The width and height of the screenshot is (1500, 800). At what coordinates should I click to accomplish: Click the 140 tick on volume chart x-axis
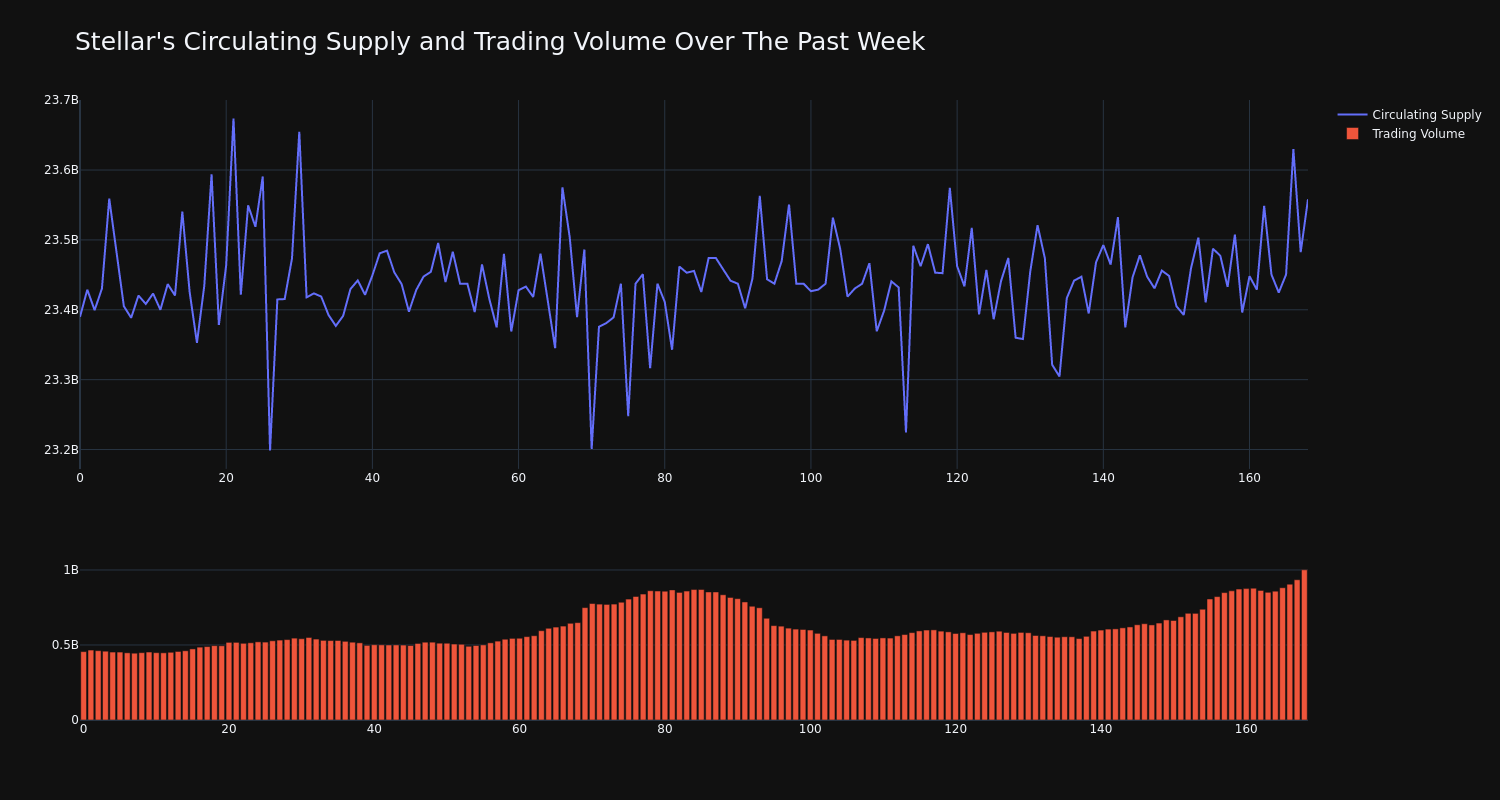point(1101,729)
